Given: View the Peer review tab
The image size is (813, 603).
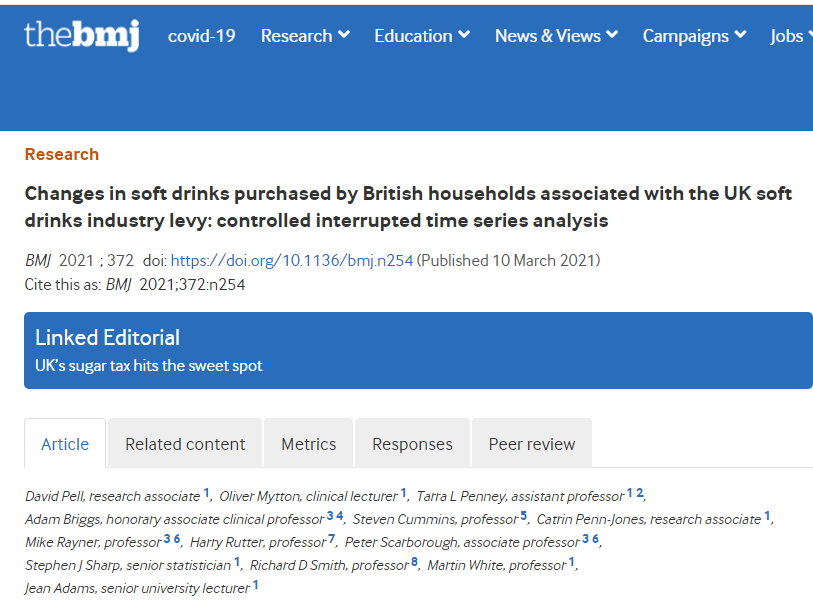Looking at the screenshot, I should coord(531,444).
